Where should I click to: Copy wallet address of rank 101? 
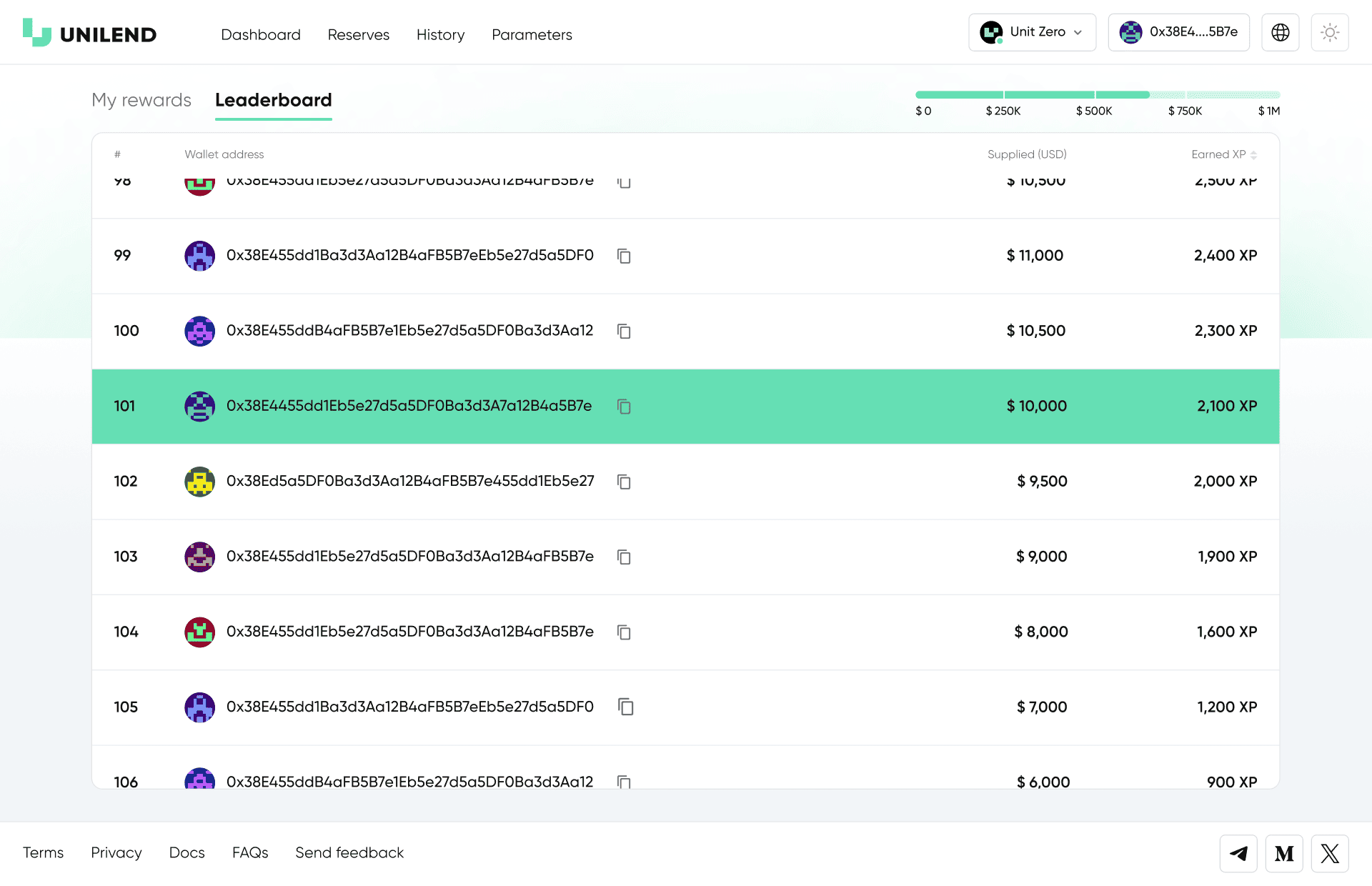tap(624, 407)
